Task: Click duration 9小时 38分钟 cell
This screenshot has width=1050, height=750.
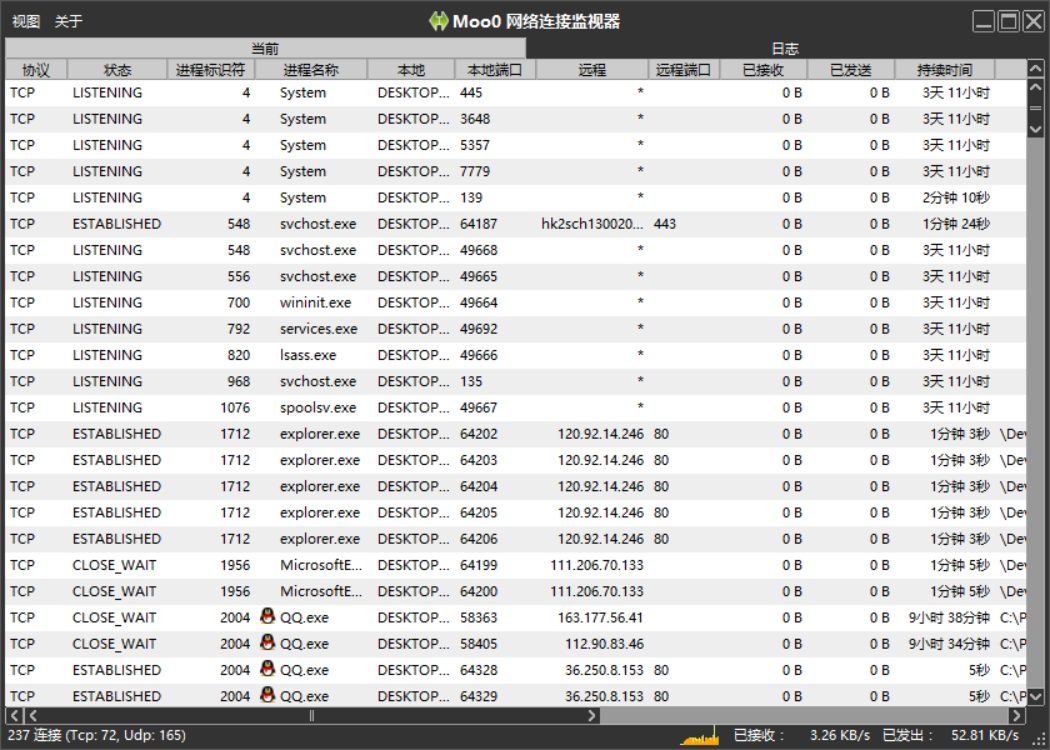Action: point(948,617)
